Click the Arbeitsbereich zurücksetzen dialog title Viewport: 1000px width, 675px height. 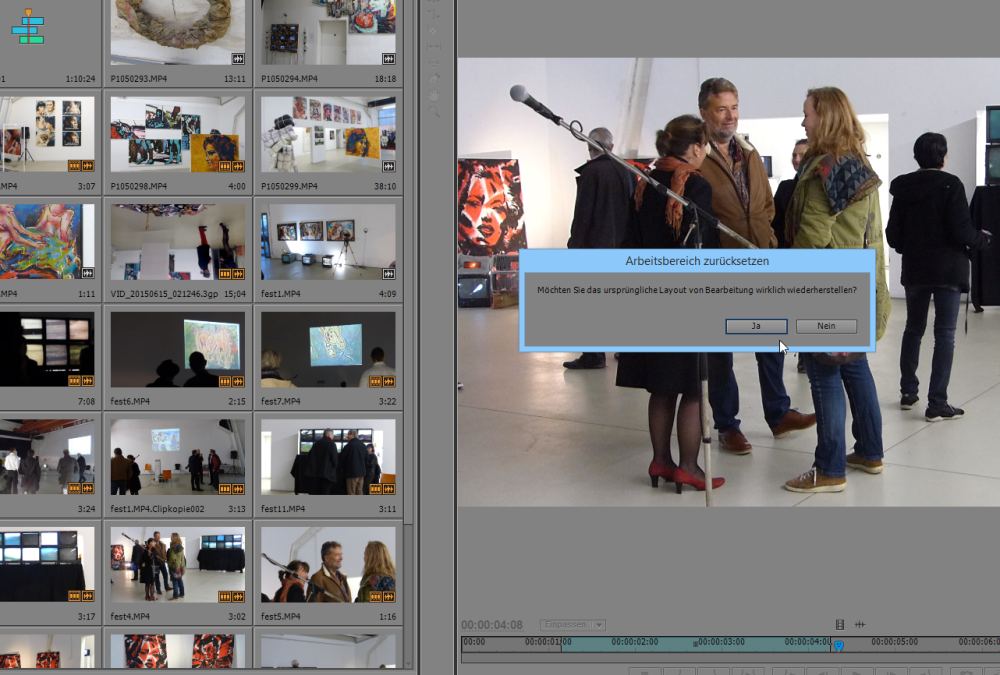pos(697,261)
